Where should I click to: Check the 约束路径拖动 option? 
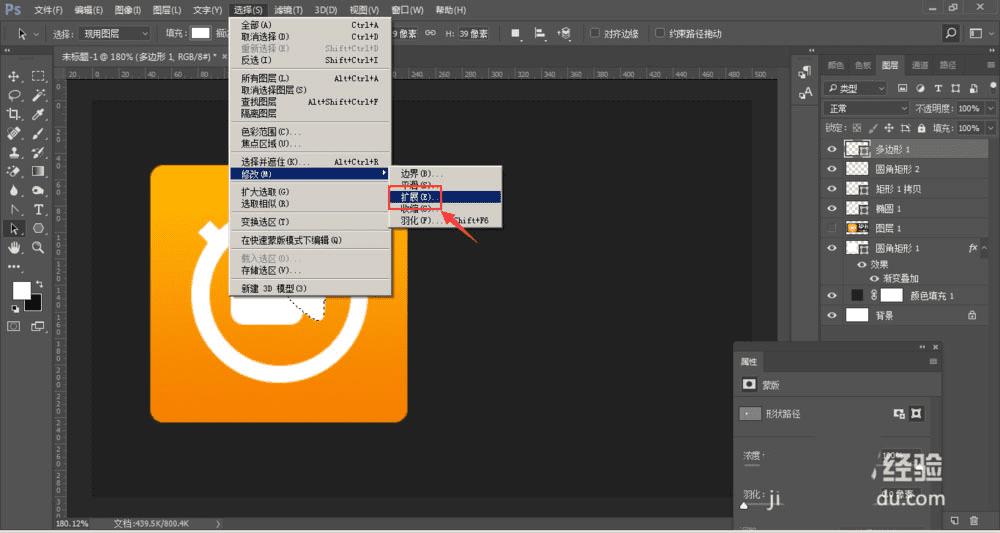pos(660,33)
